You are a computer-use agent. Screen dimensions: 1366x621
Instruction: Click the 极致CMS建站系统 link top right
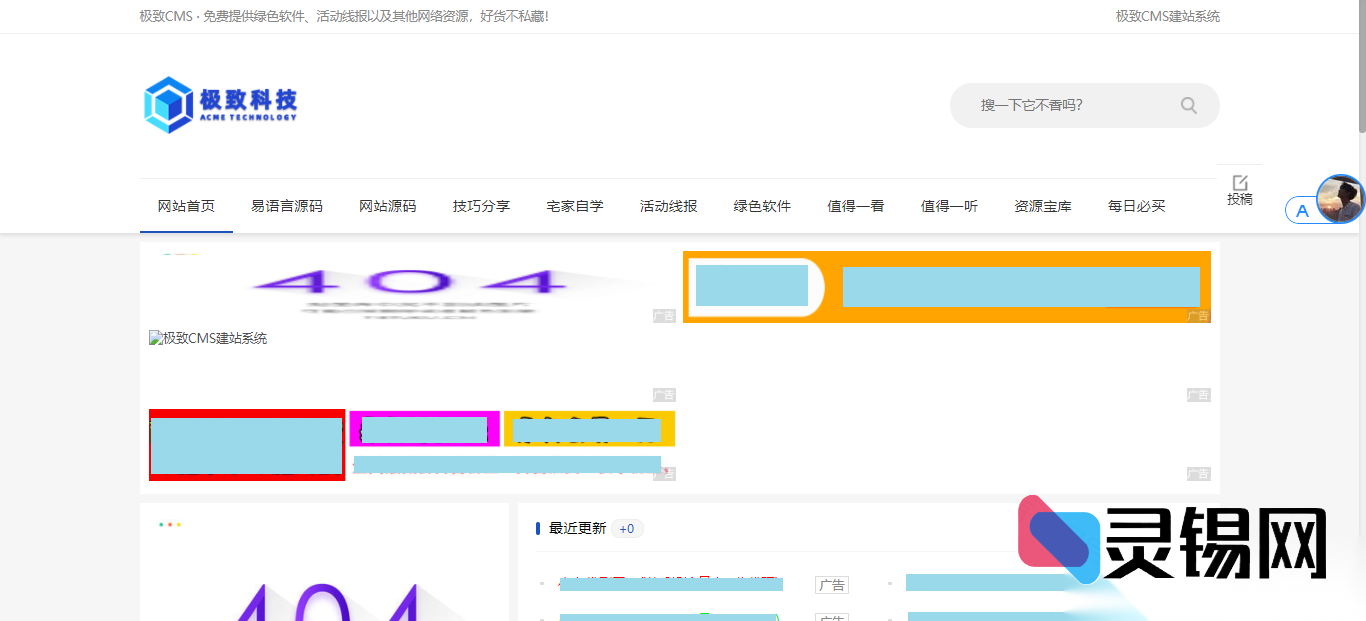(1166, 16)
